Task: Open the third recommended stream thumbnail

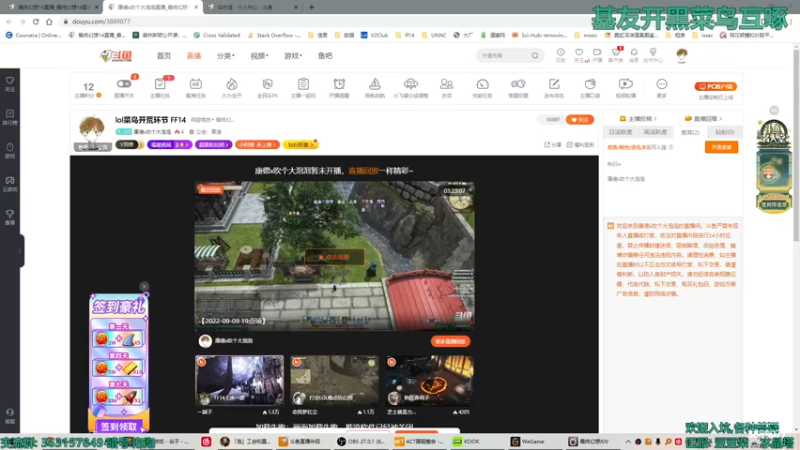Action: [x=430, y=381]
